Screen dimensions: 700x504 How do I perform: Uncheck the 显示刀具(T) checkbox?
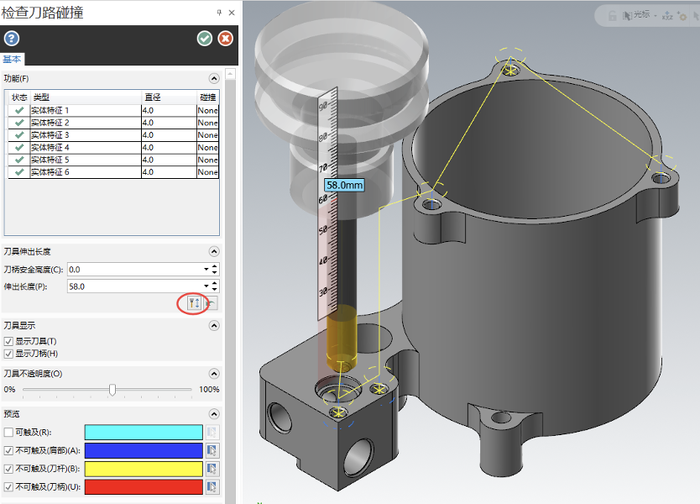click(8, 342)
